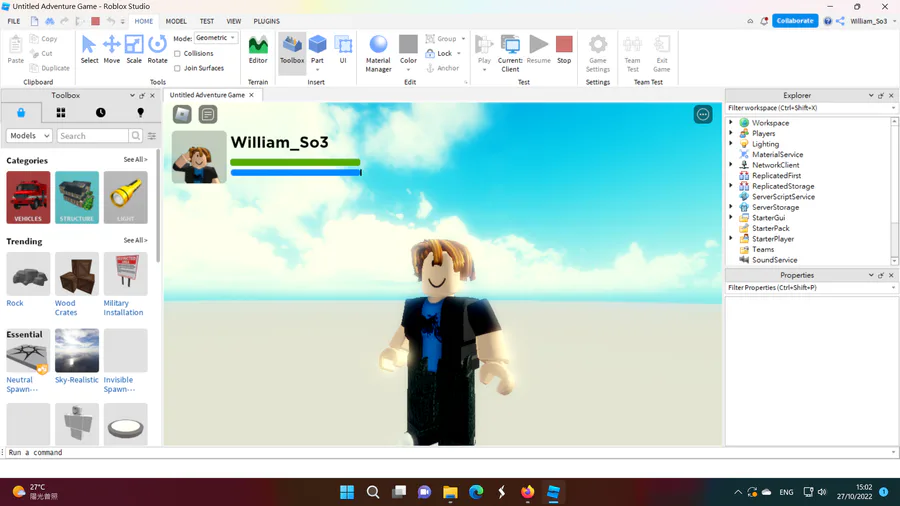Click the Run a command bar
The width and height of the screenshot is (900, 506).
point(448,453)
